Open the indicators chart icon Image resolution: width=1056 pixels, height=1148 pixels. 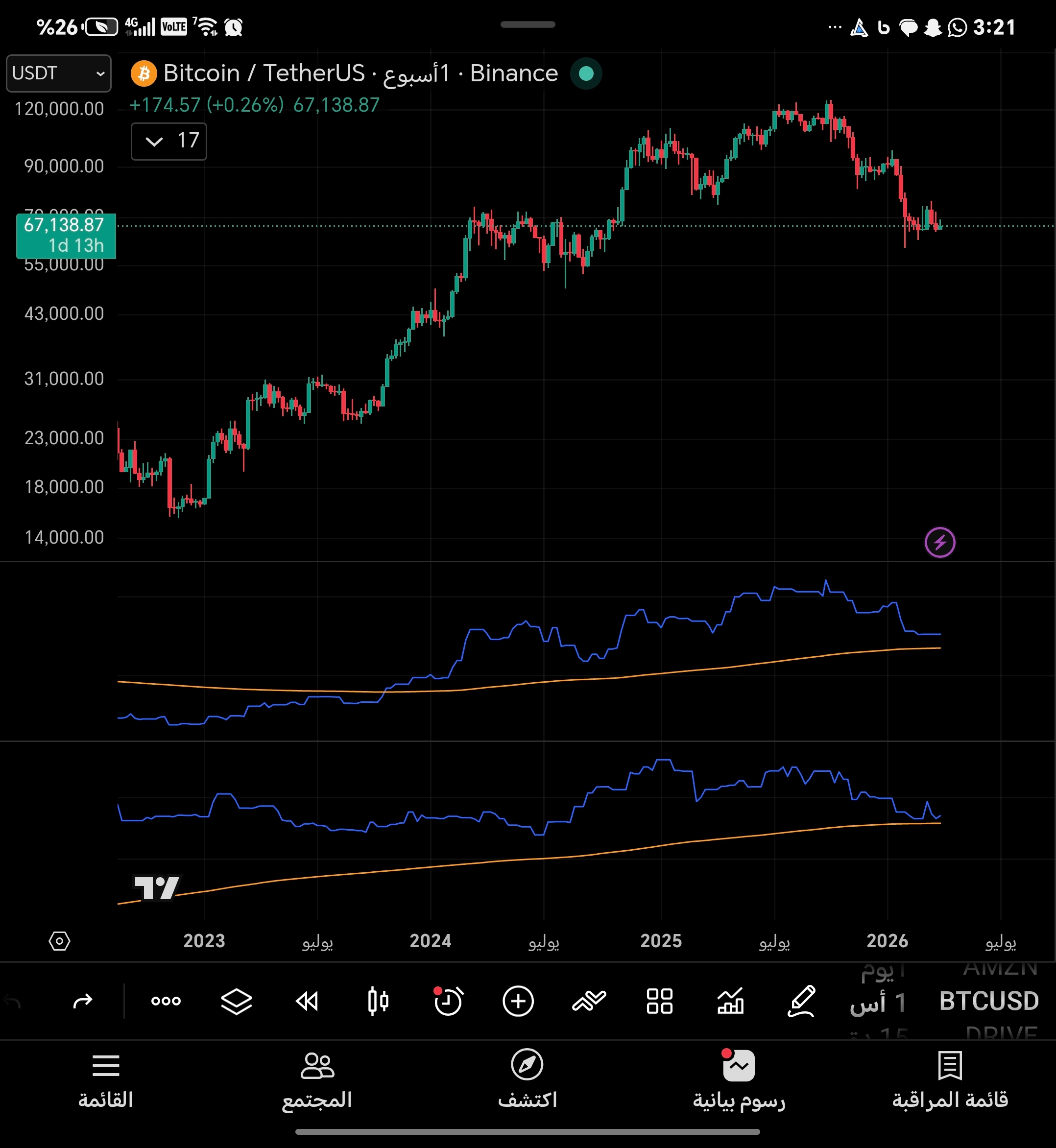click(730, 1001)
